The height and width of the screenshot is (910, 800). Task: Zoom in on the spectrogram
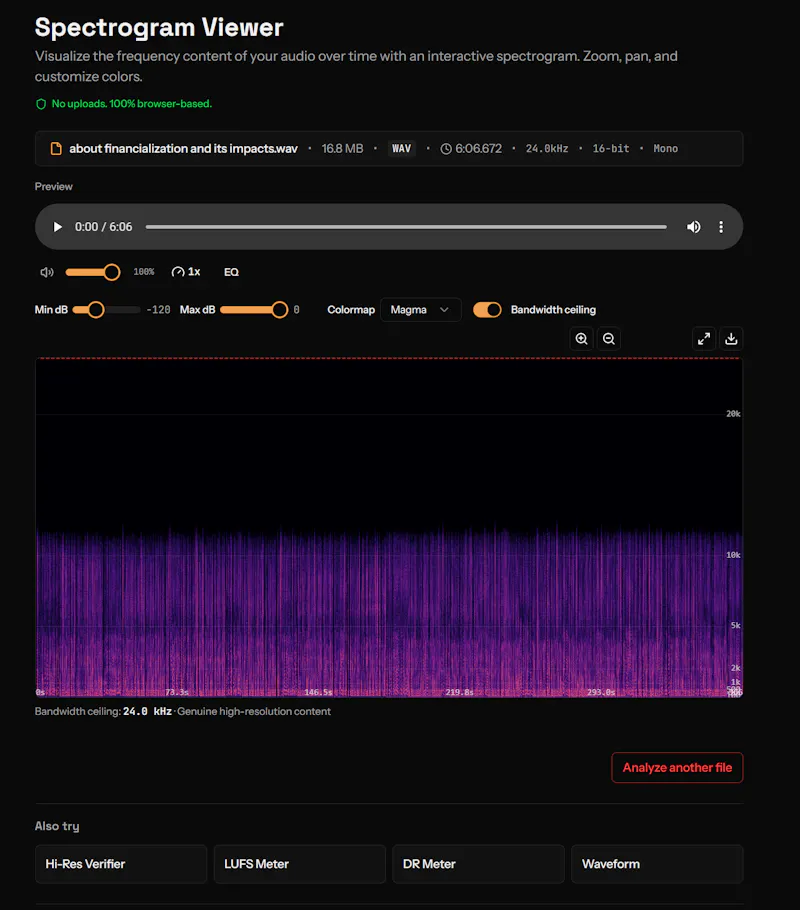[x=581, y=339]
